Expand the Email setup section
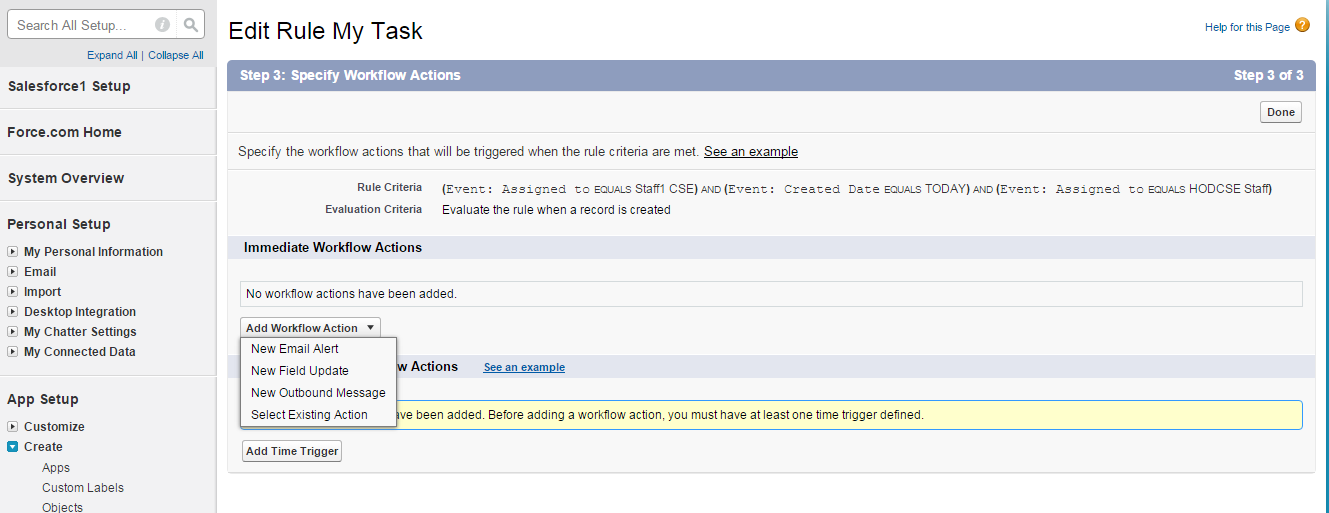This screenshot has height=513, width=1329. (x=13, y=272)
